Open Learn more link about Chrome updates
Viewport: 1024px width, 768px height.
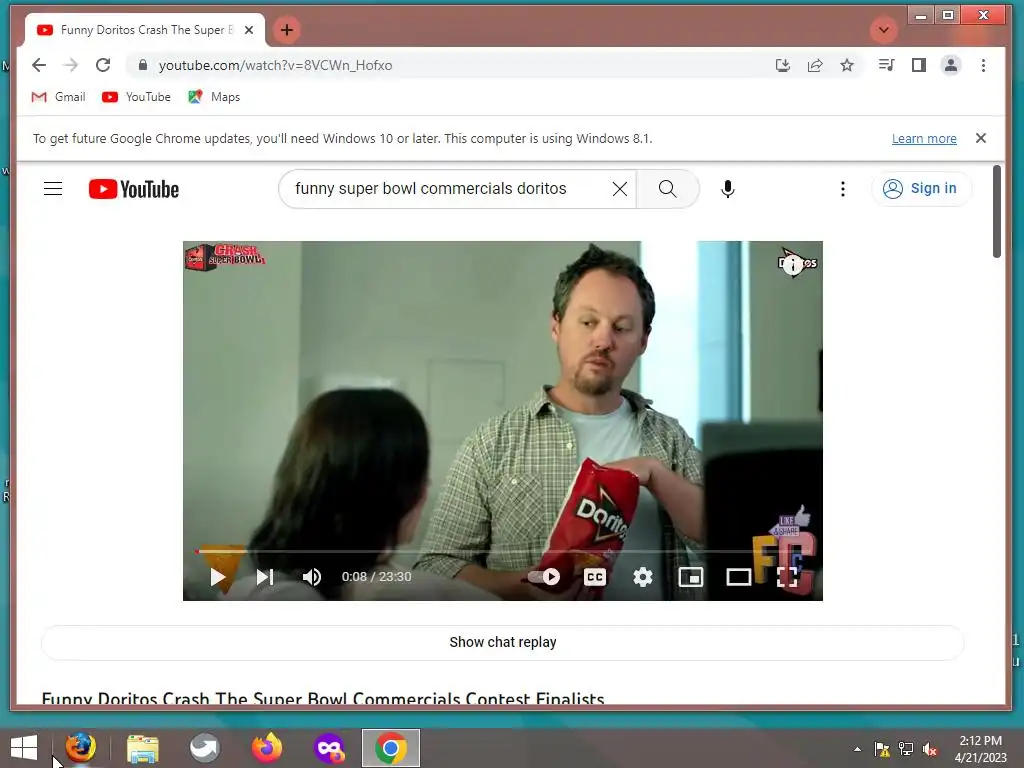[924, 138]
